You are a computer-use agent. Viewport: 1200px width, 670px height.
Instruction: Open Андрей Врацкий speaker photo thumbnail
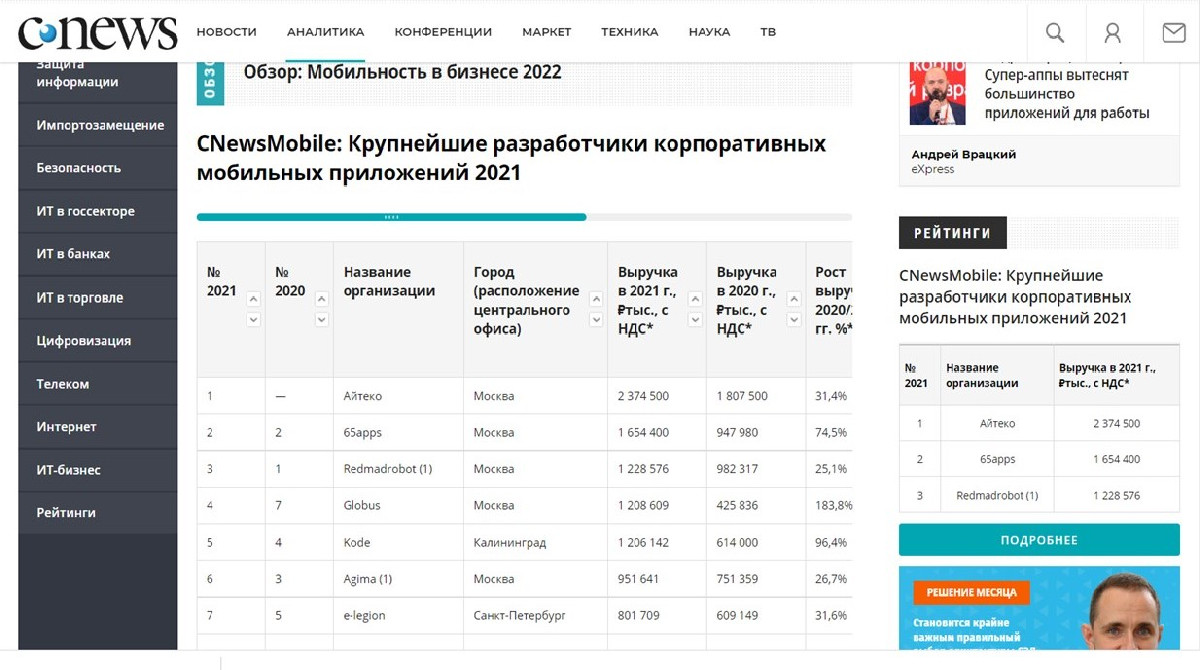point(937,92)
